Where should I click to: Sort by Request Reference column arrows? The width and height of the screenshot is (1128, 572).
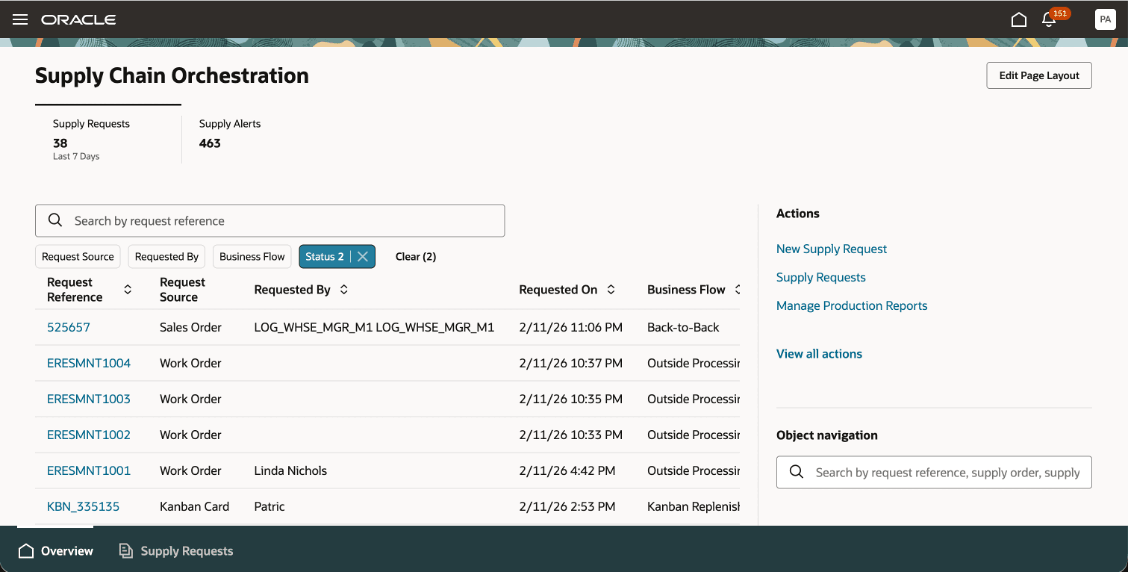127,289
